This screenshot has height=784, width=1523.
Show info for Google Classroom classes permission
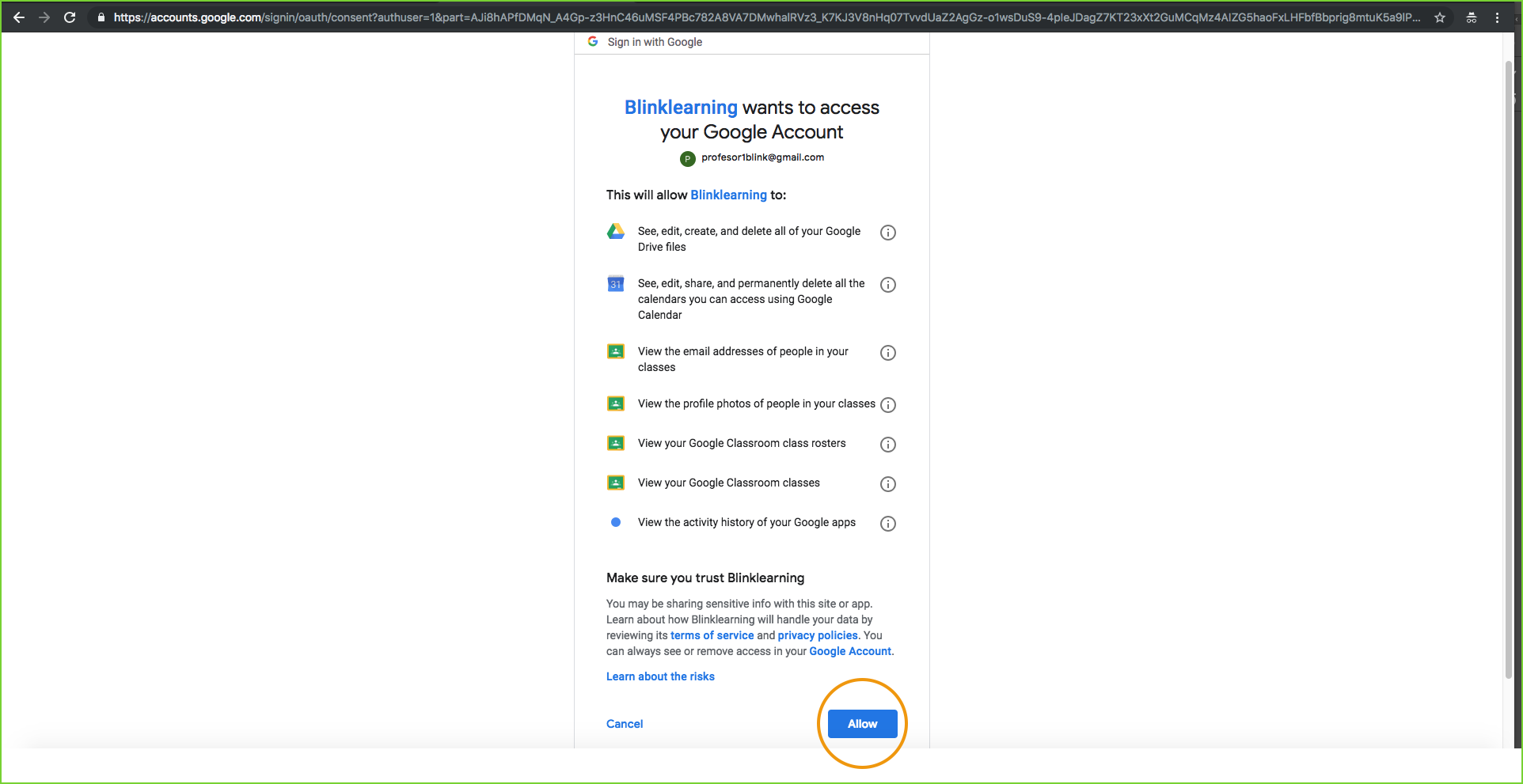888,484
